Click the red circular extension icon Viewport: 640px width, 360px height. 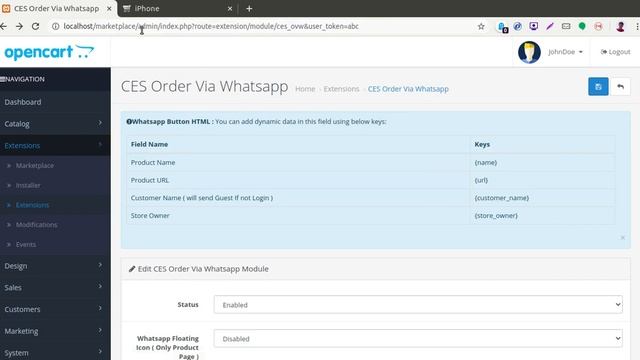click(598, 27)
